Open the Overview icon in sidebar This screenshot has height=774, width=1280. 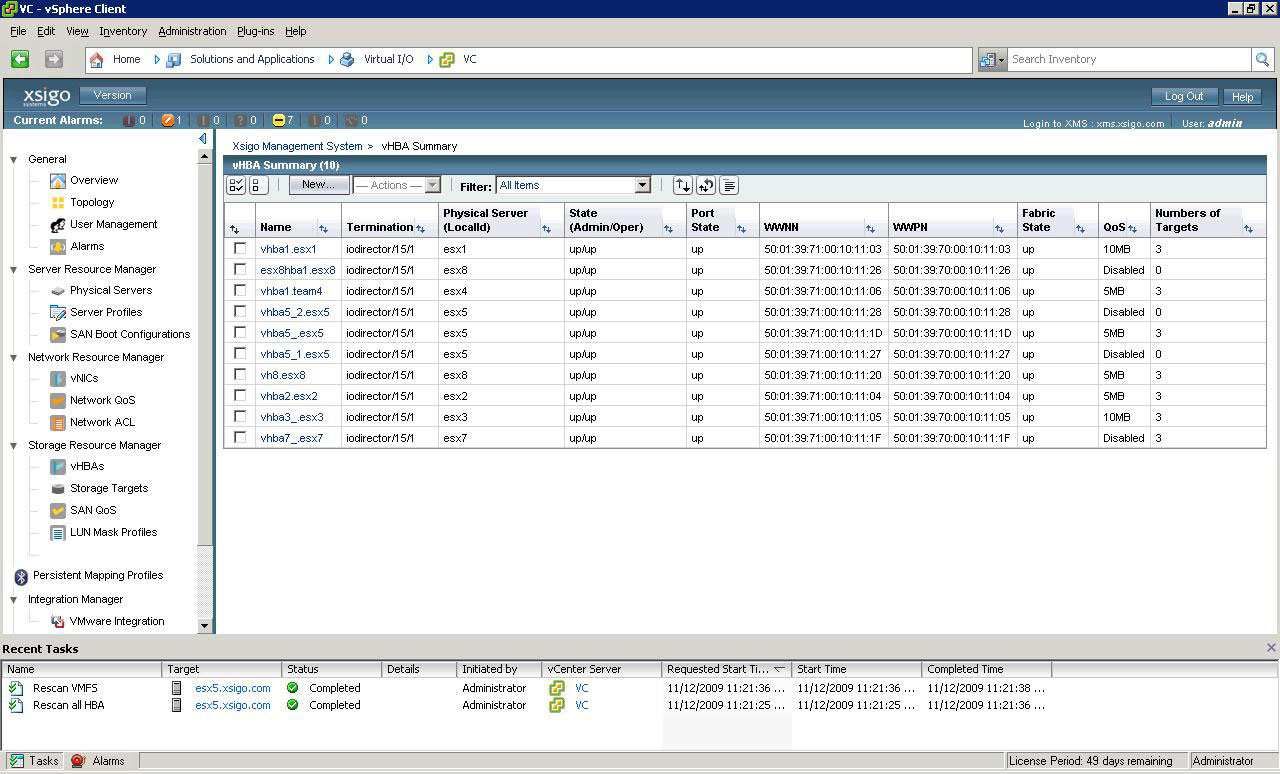(x=58, y=181)
